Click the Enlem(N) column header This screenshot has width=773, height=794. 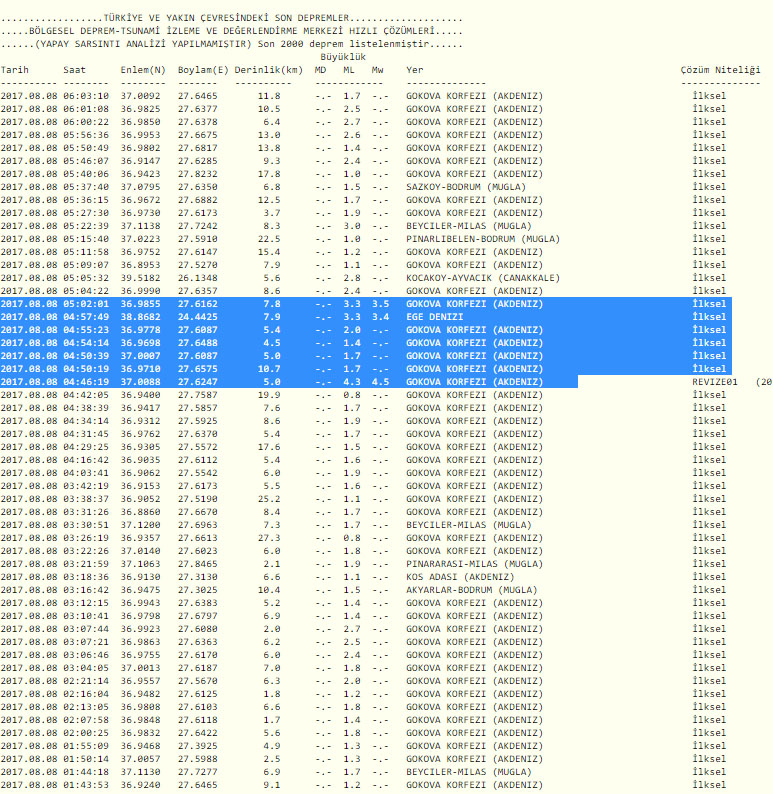point(143,70)
